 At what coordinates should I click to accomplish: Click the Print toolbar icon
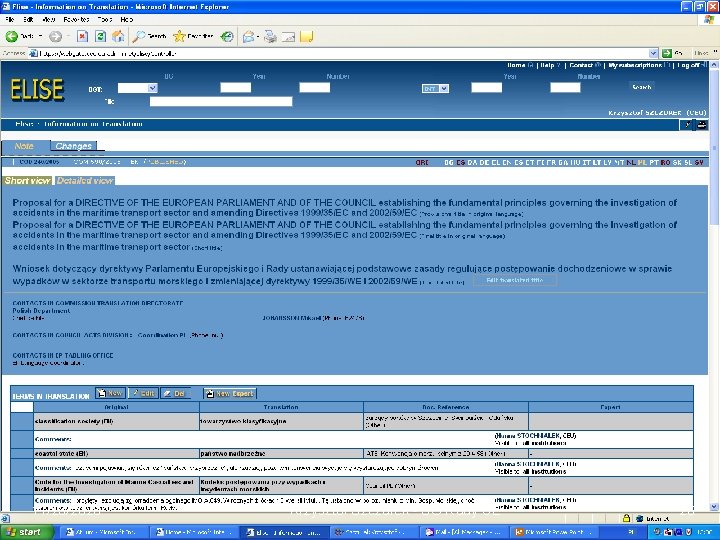[270, 36]
